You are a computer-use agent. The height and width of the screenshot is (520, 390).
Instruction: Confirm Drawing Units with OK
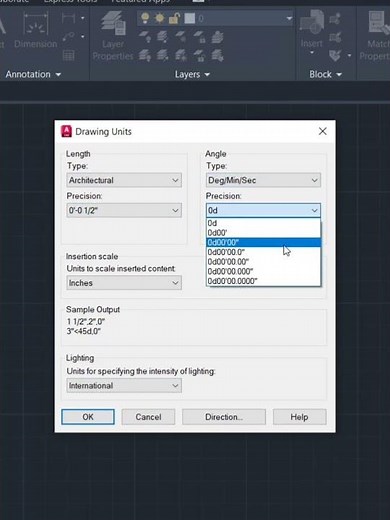click(88, 417)
